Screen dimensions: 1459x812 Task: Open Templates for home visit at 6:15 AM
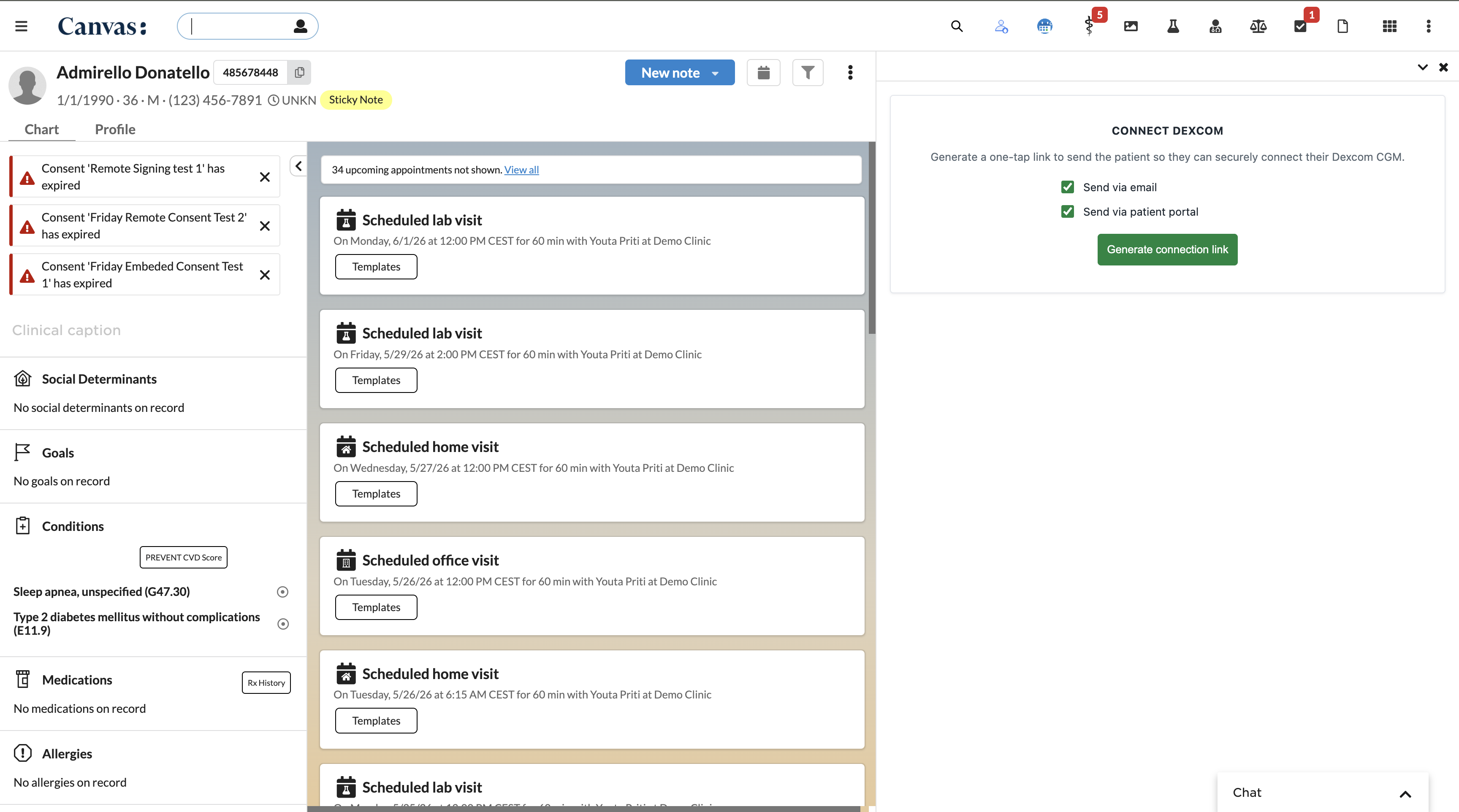pyautogui.click(x=376, y=721)
